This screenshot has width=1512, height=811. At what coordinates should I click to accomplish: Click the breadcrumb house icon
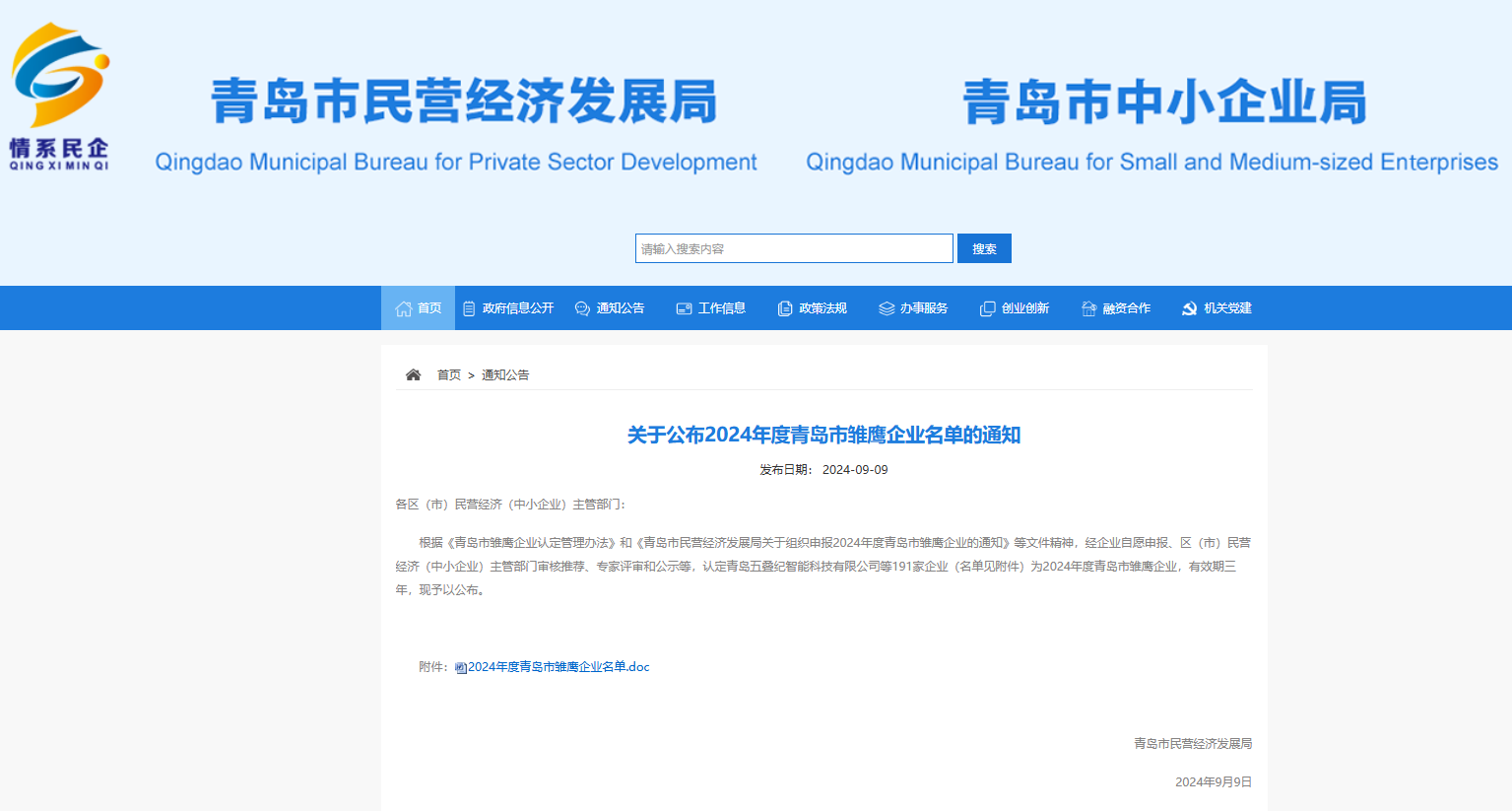pyautogui.click(x=414, y=374)
